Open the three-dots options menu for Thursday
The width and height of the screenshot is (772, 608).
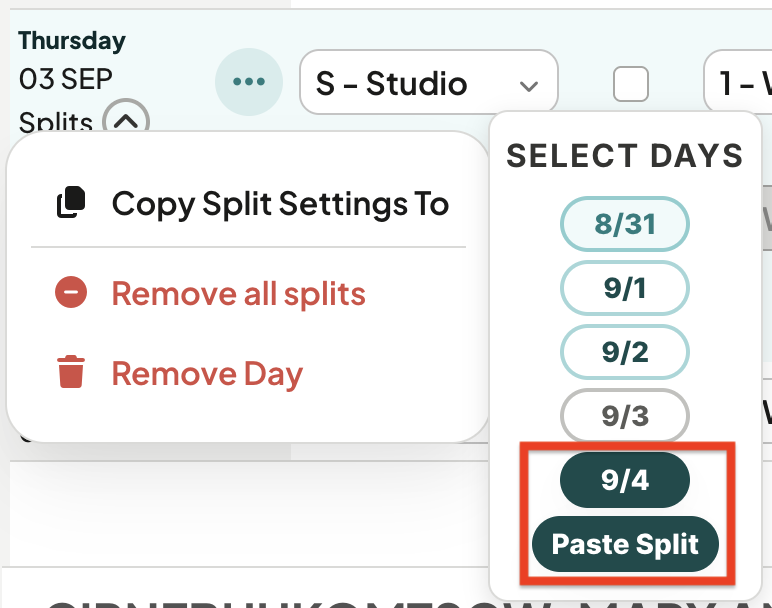point(249,82)
